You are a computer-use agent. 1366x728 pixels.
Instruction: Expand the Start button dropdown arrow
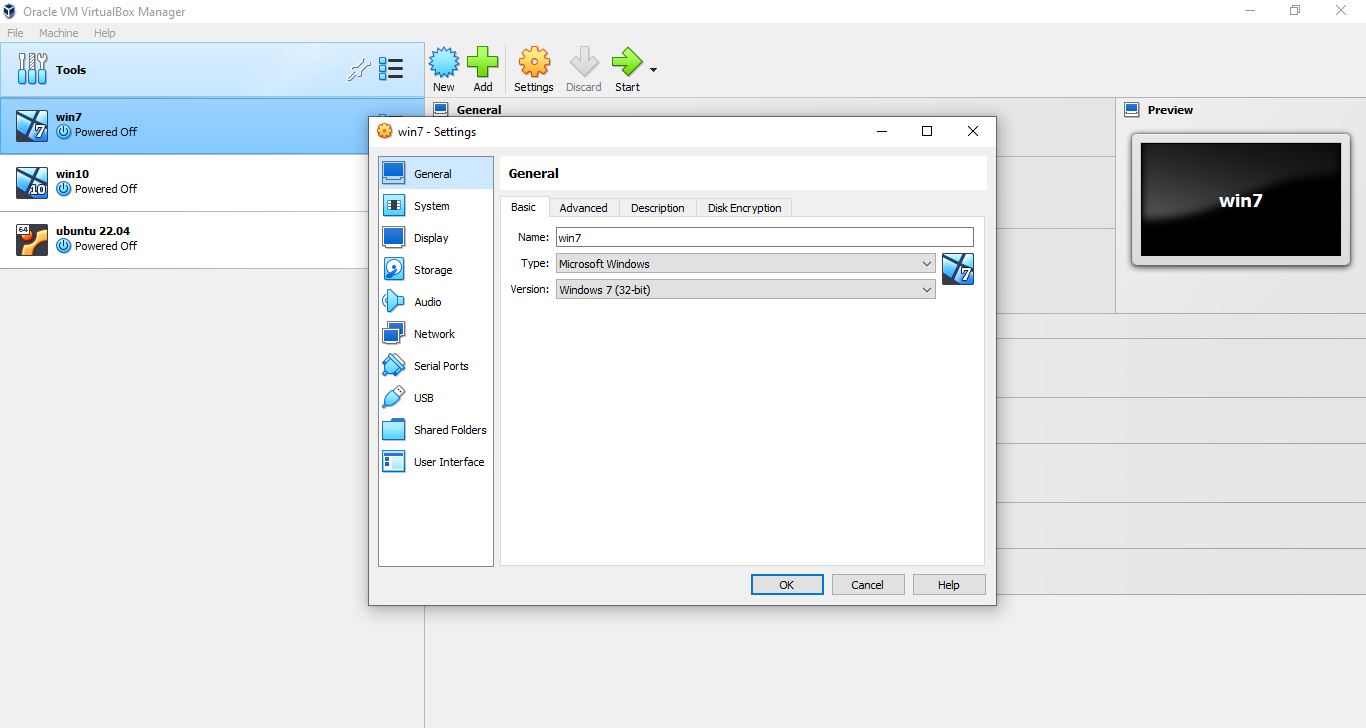pyautogui.click(x=653, y=70)
